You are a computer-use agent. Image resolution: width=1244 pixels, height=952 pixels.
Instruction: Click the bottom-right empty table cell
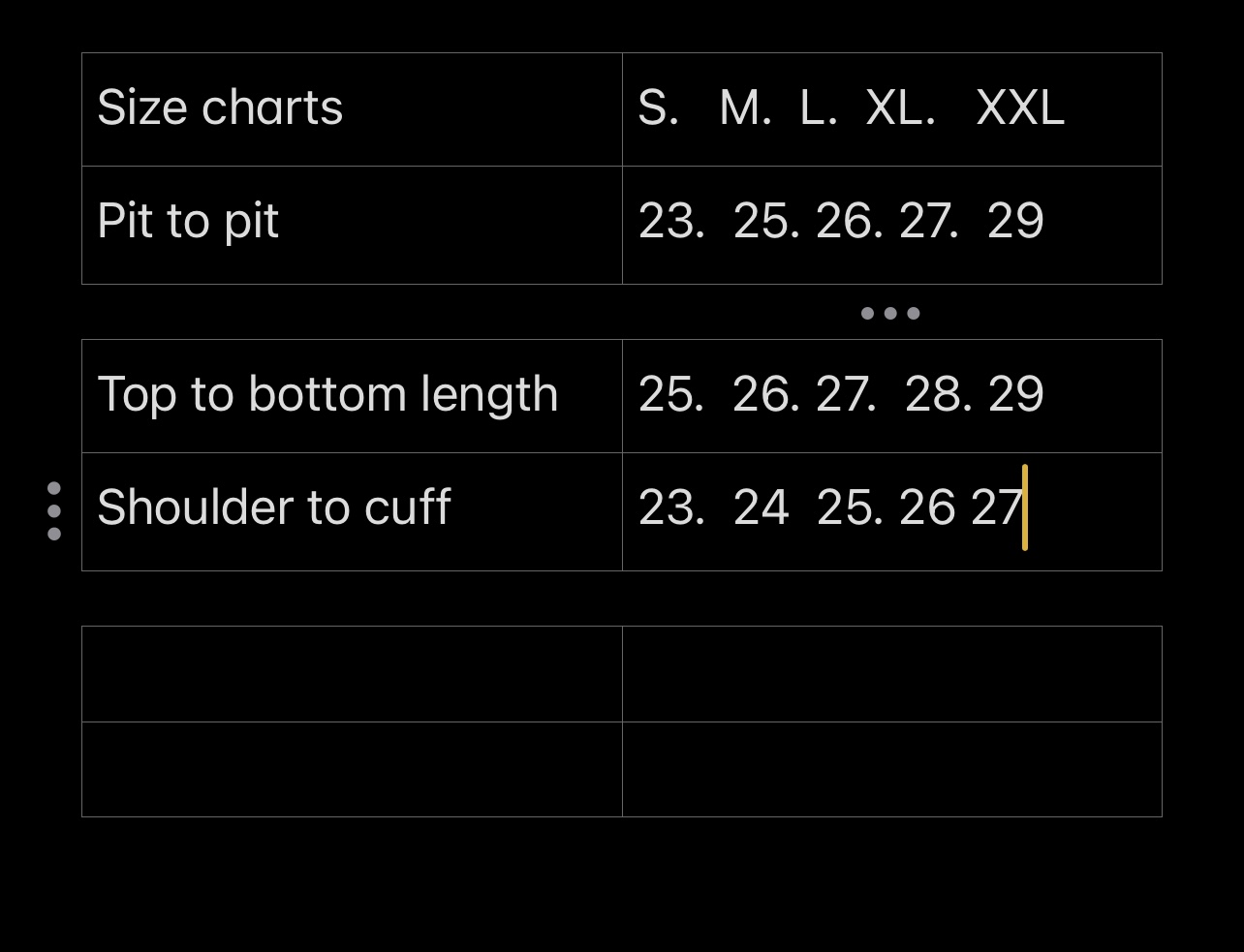(x=891, y=769)
